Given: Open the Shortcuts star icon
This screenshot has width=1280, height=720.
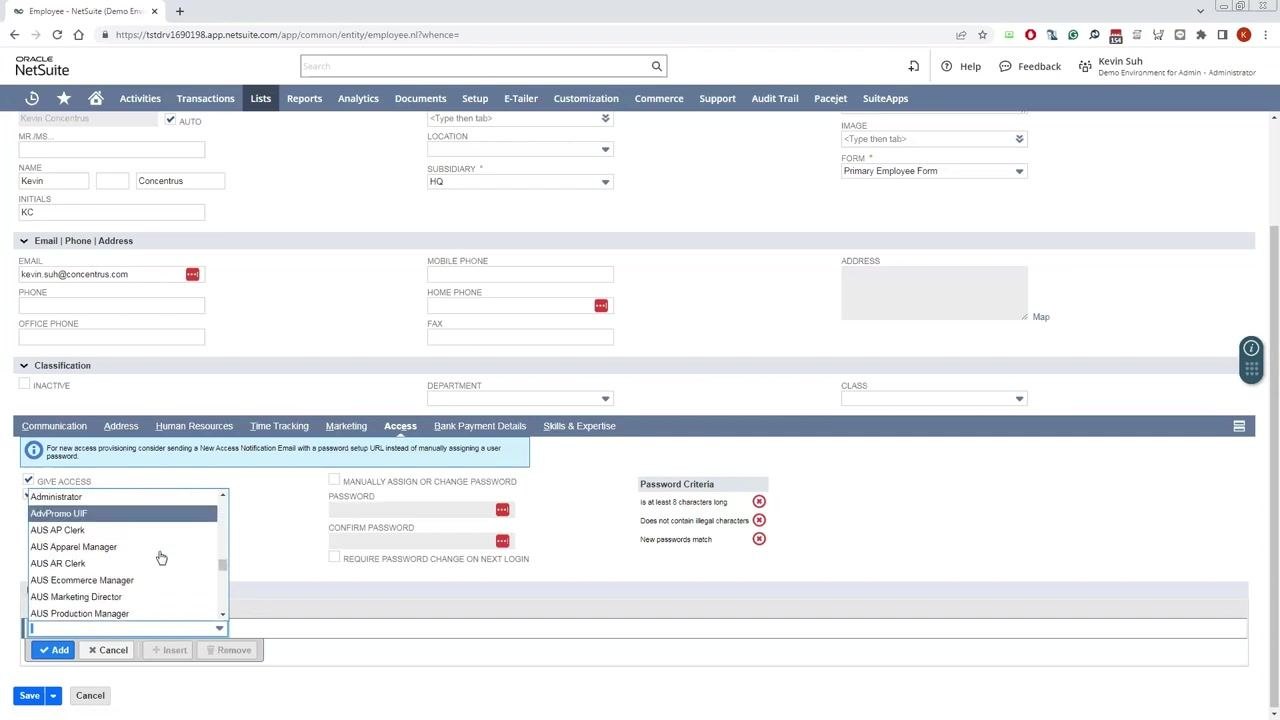Looking at the screenshot, I should tap(64, 98).
